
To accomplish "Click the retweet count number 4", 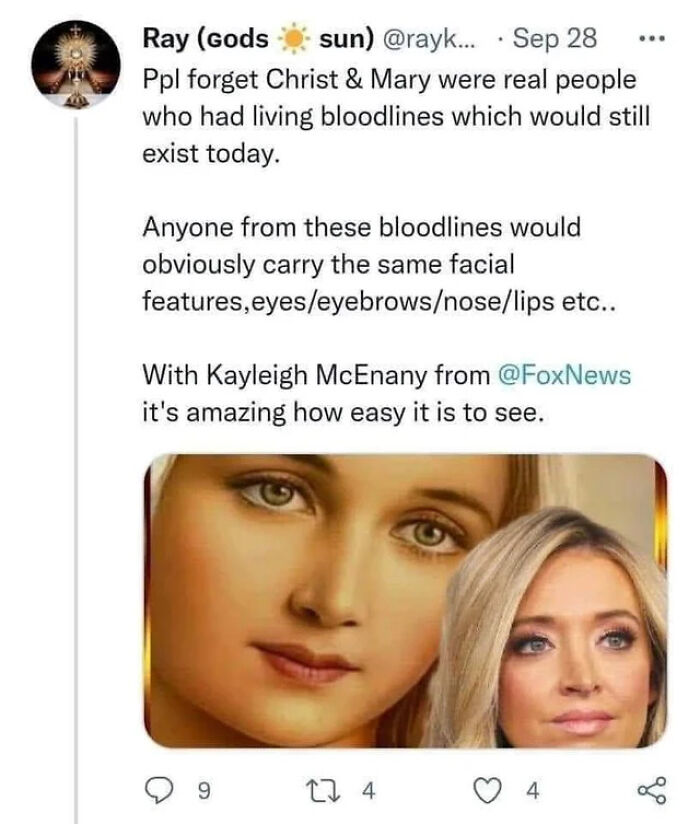I will click(368, 792).
